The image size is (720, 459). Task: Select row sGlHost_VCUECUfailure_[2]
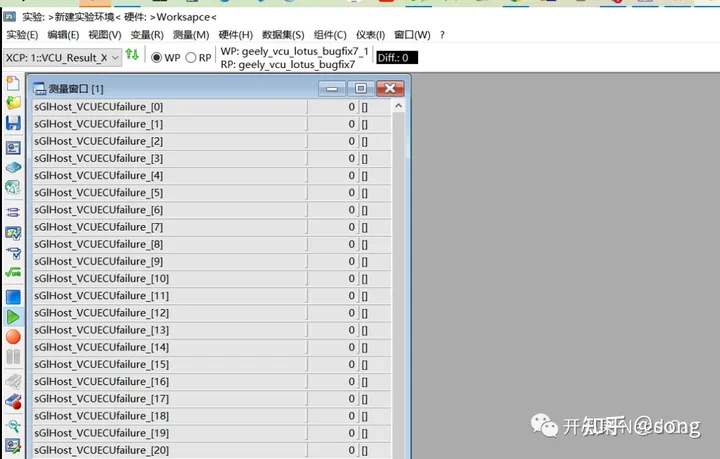click(x=212, y=141)
